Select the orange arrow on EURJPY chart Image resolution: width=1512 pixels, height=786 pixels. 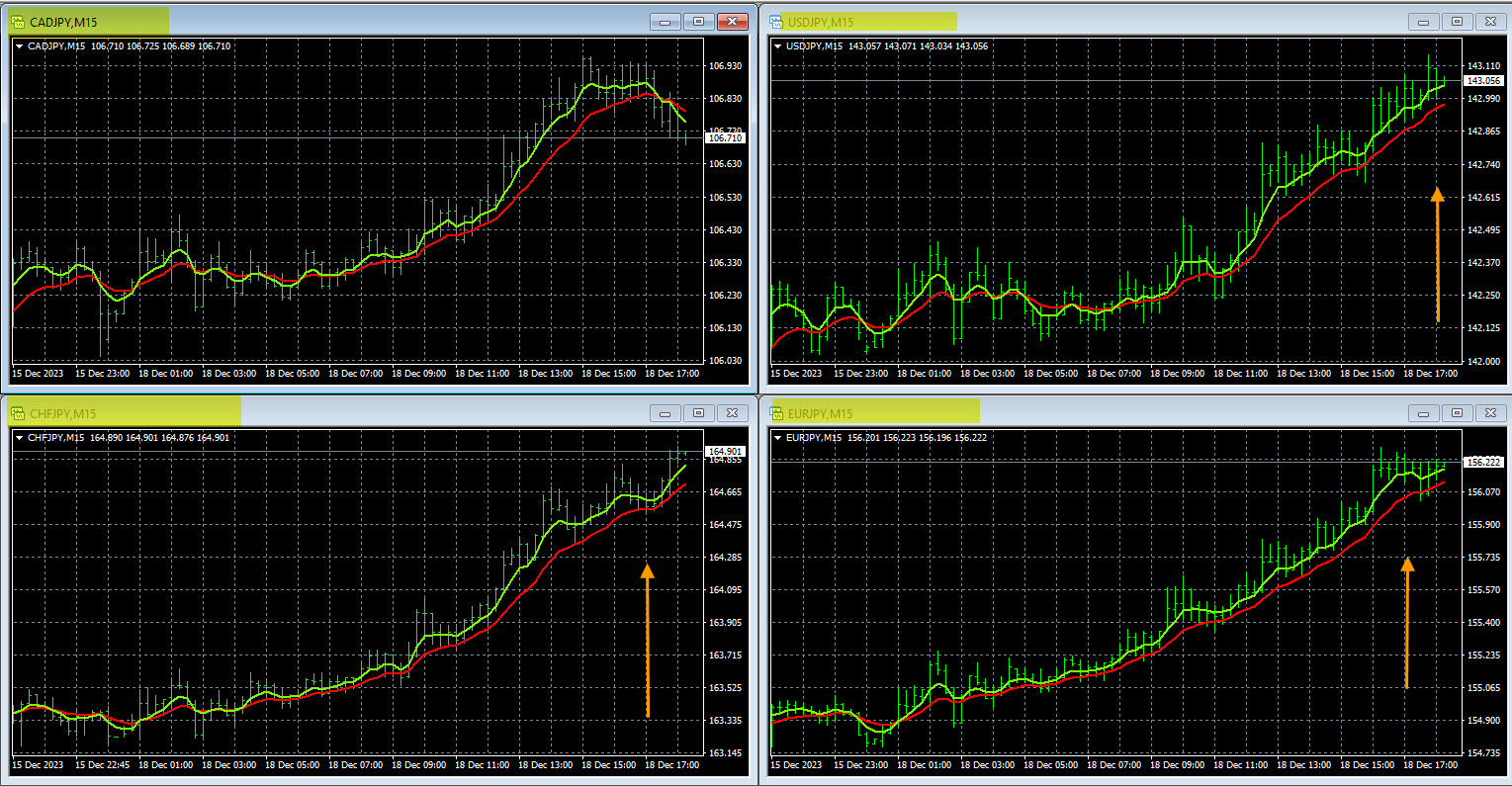(1406, 622)
